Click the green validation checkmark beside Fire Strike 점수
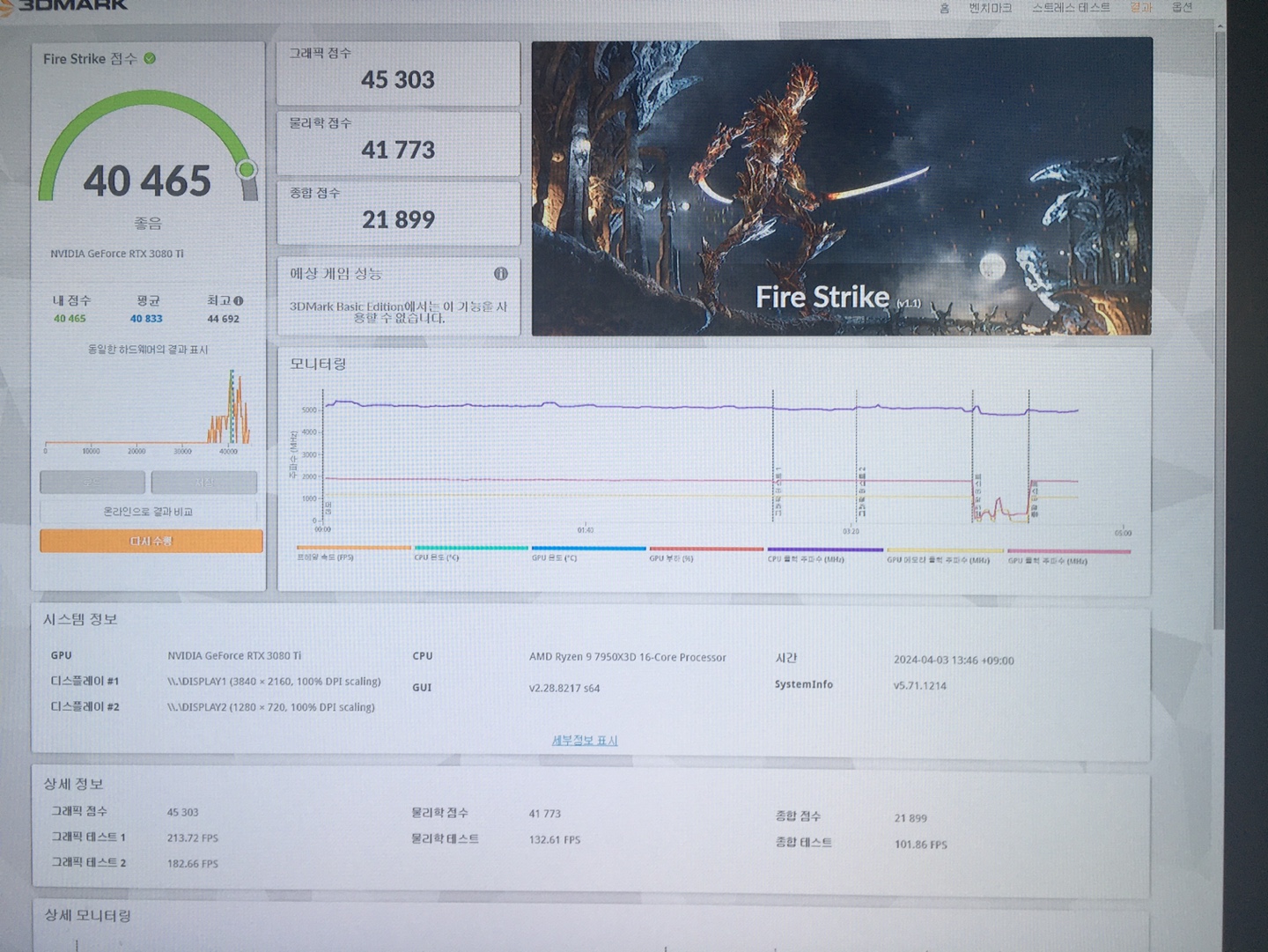Image resolution: width=1268 pixels, height=952 pixels. pyautogui.click(x=150, y=58)
